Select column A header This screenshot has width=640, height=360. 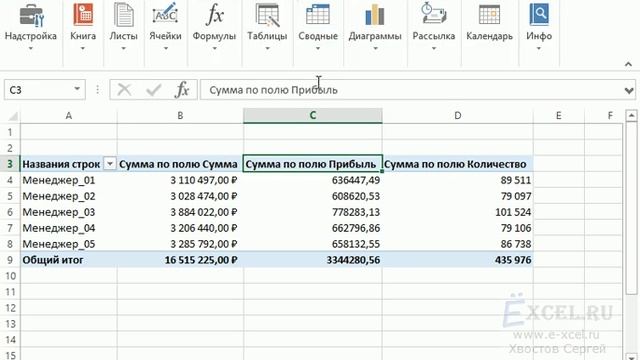[x=69, y=116]
